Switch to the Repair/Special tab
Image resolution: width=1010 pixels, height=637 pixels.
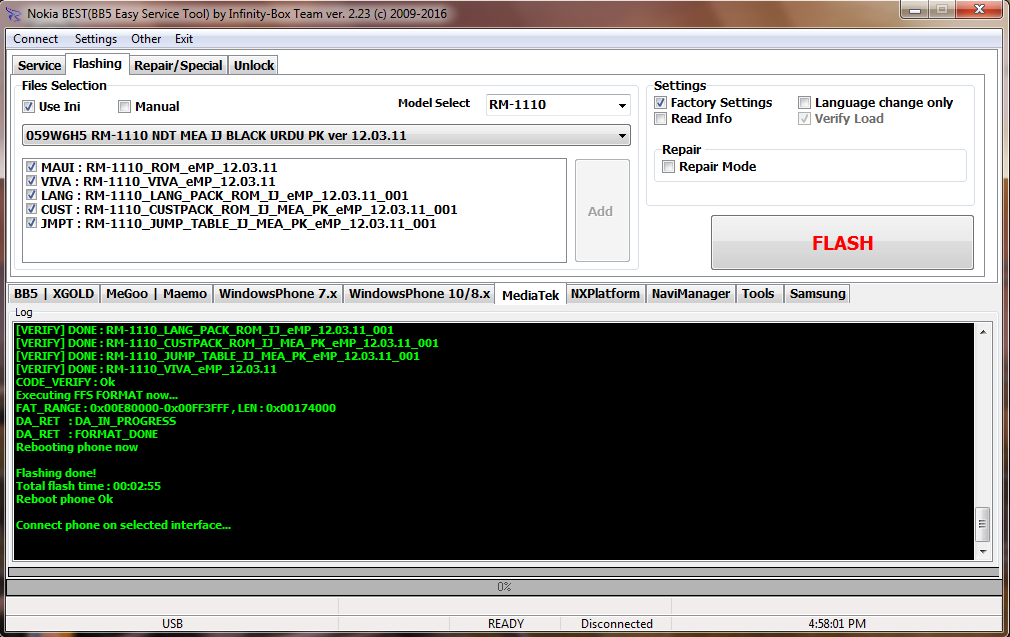point(178,65)
